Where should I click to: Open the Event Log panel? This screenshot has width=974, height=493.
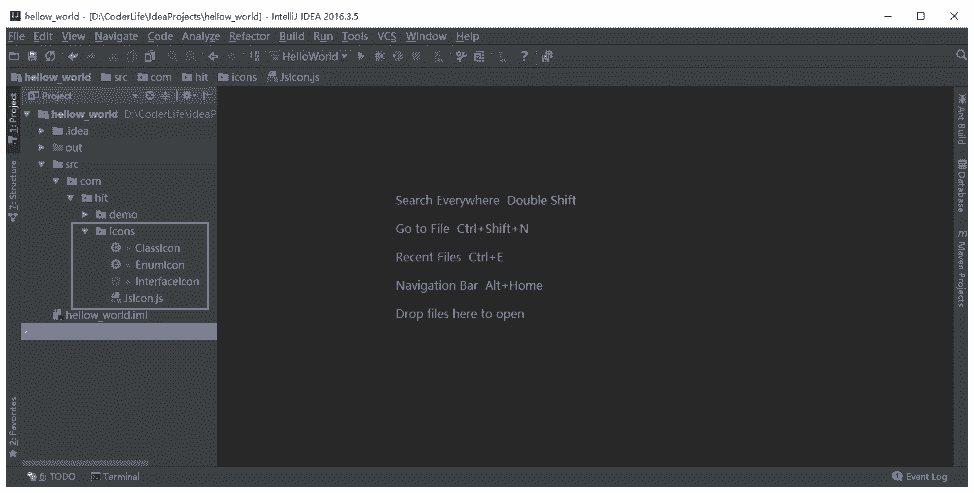point(920,478)
